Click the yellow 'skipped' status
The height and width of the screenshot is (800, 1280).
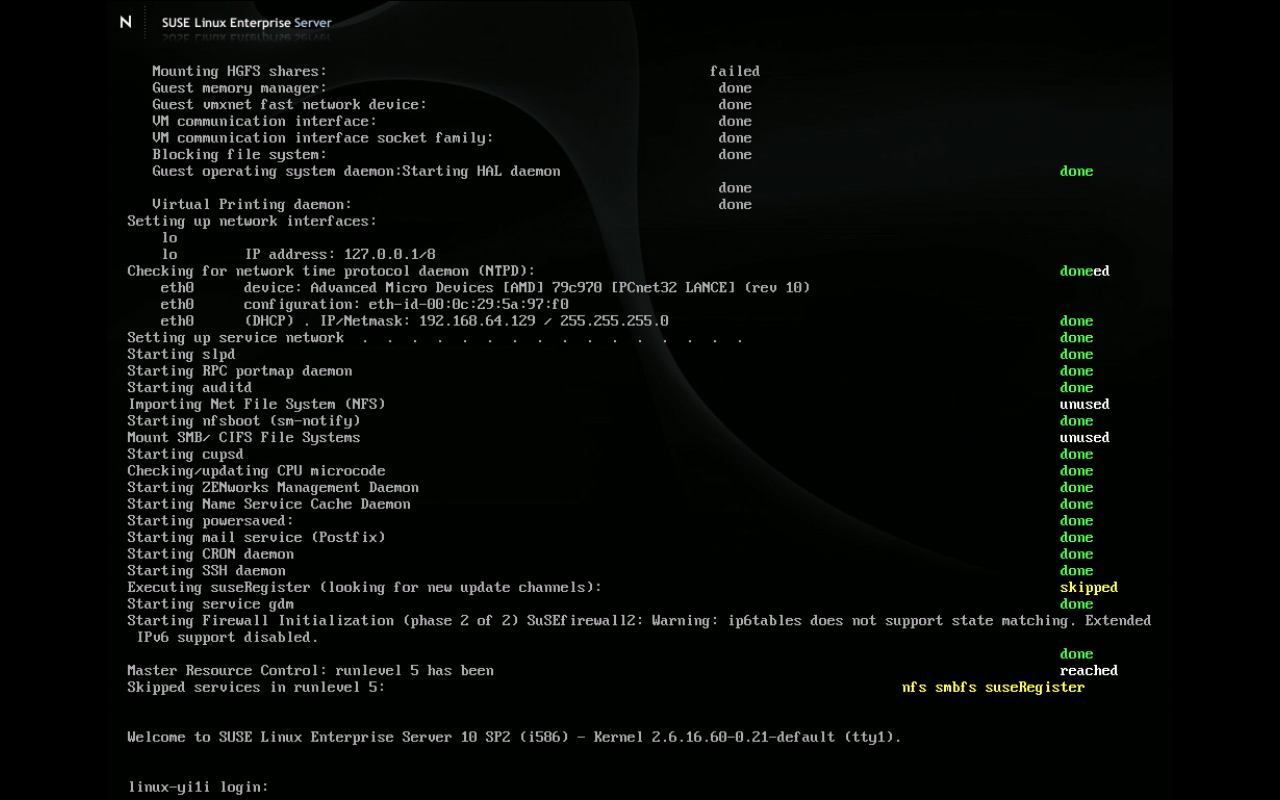click(x=1089, y=588)
